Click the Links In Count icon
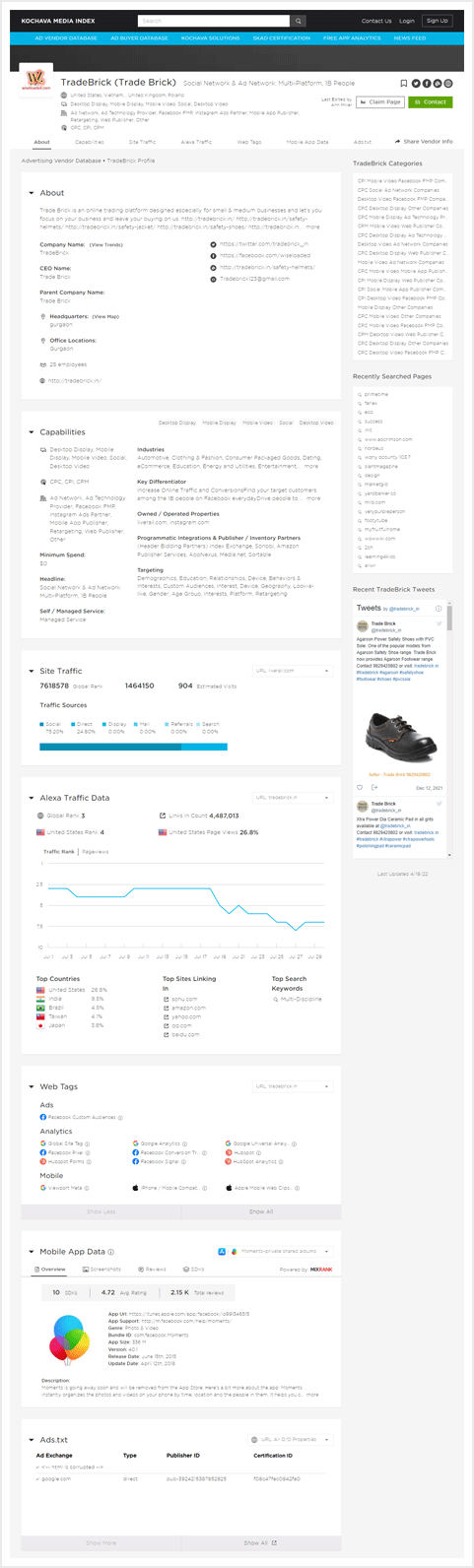 click(x=163, y=816)
